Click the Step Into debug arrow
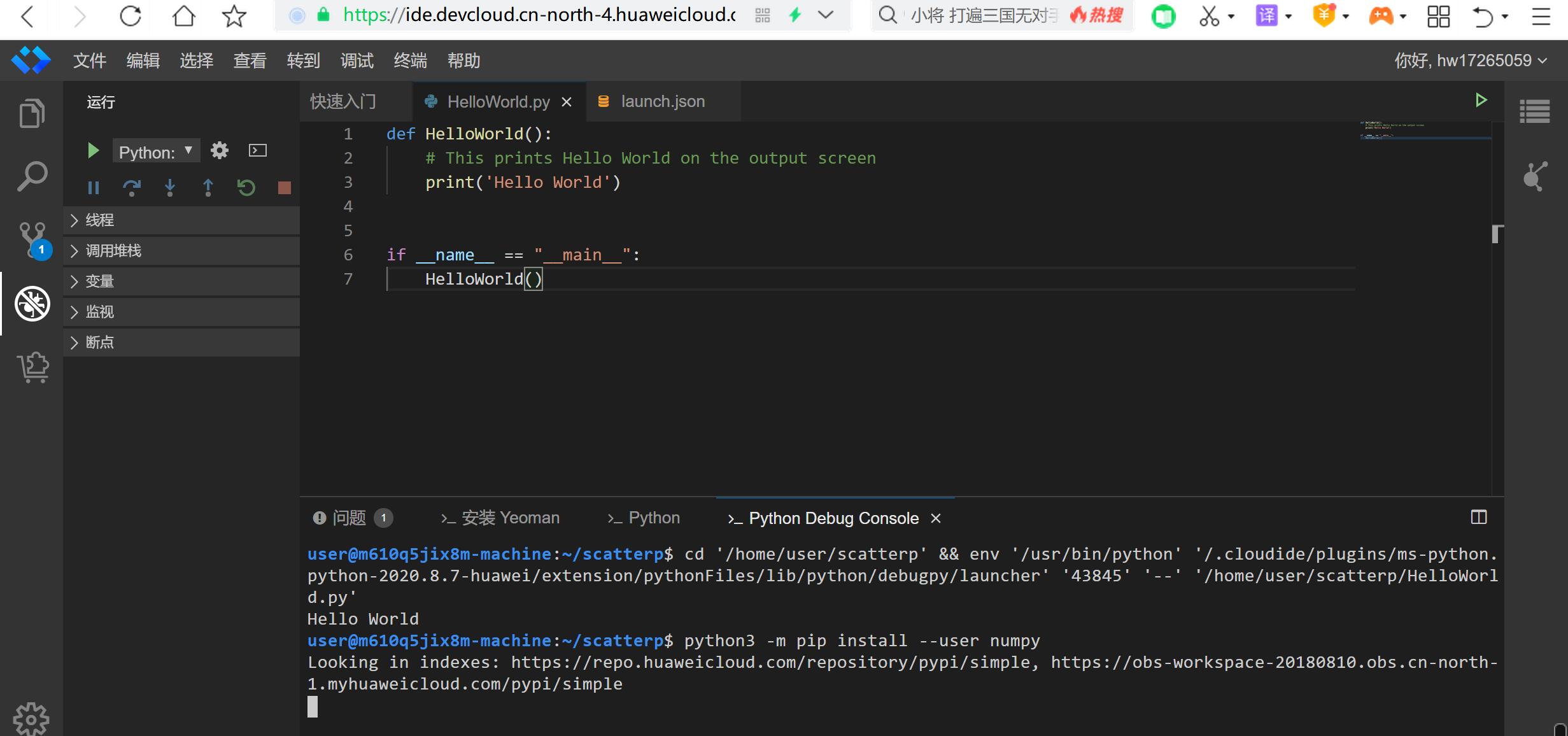The height and width of the screenshot is (736, 1568). (170, 187)
